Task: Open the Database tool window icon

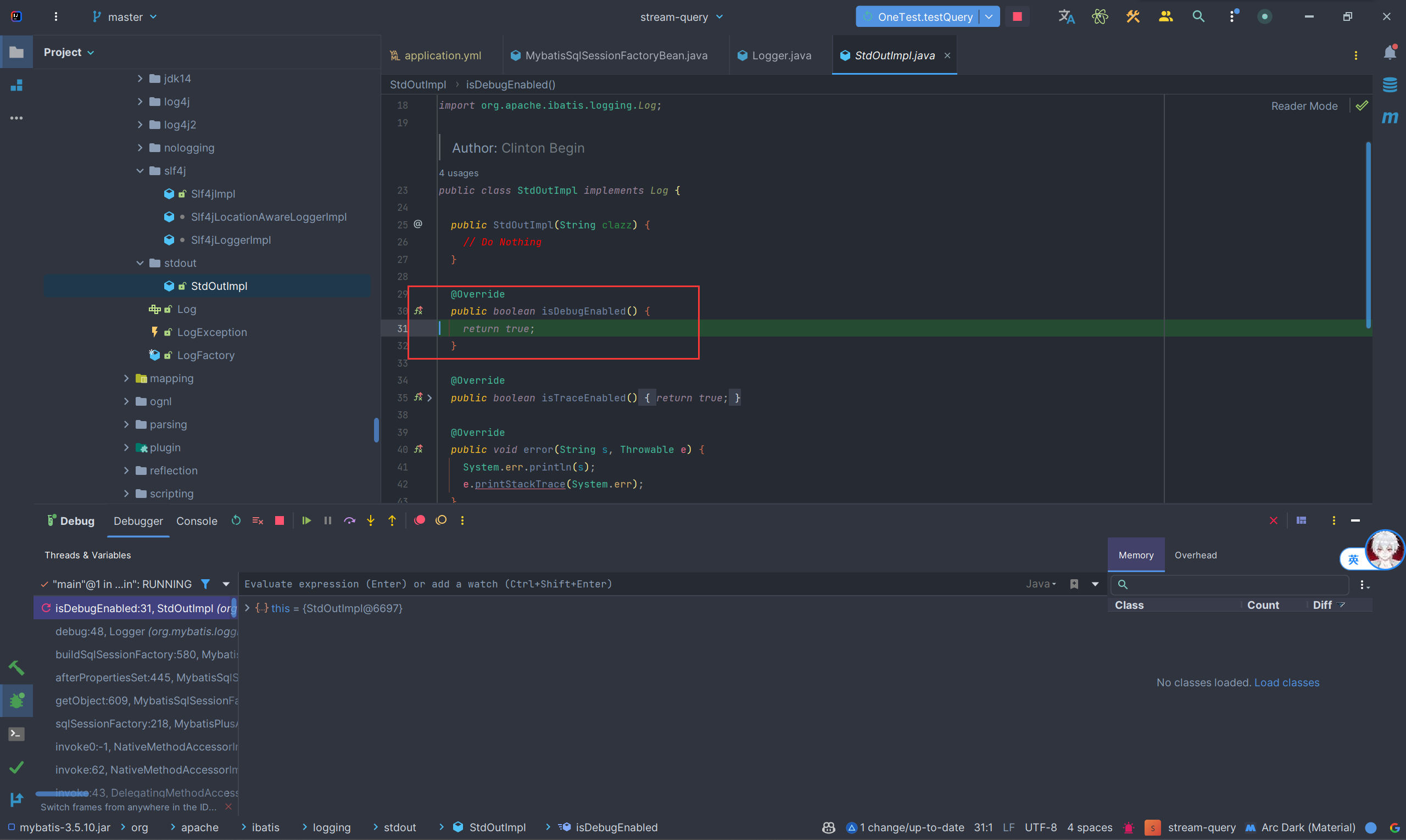Action: tap(1390, 85)
